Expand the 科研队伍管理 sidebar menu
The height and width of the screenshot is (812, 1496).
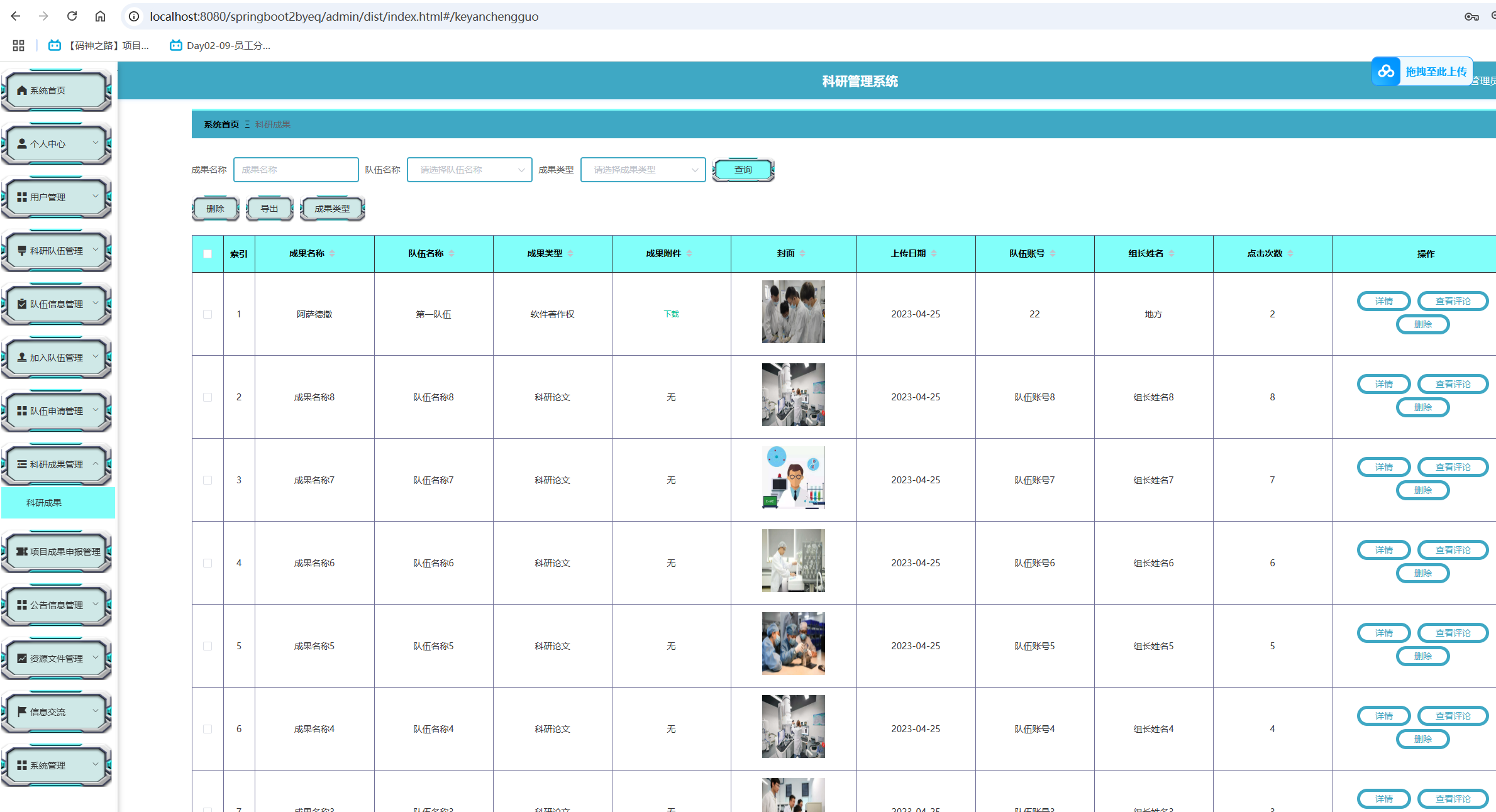(57, 251)
